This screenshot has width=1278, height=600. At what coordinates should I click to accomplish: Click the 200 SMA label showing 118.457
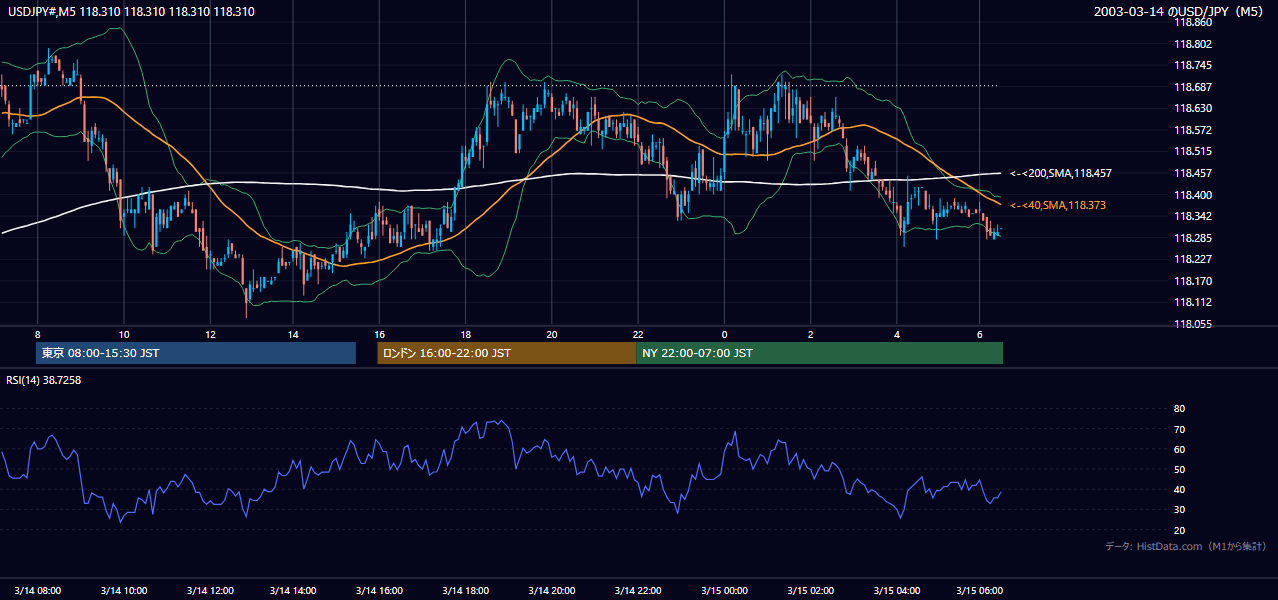1061,173
